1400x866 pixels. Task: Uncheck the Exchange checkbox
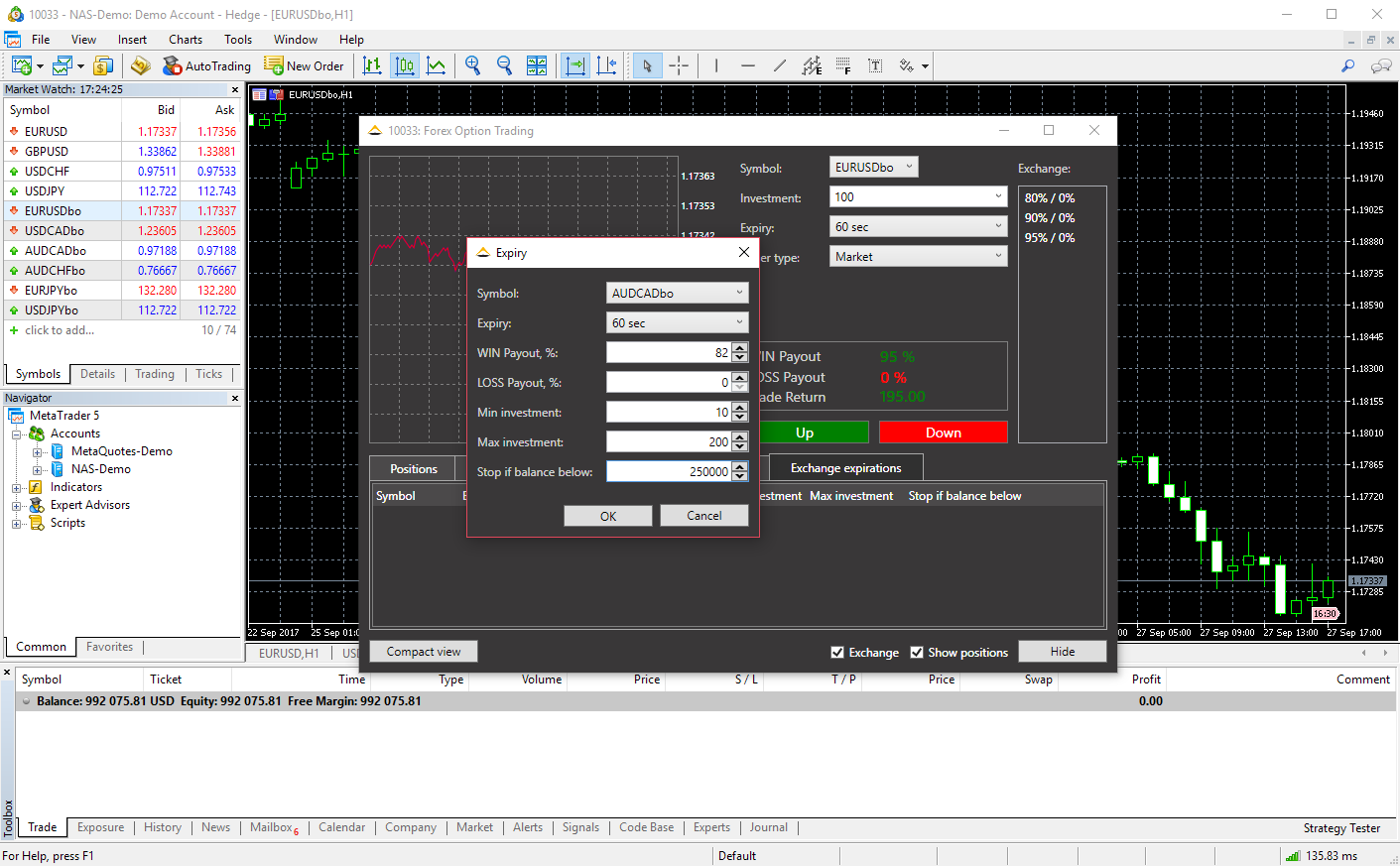click(837, 652)
